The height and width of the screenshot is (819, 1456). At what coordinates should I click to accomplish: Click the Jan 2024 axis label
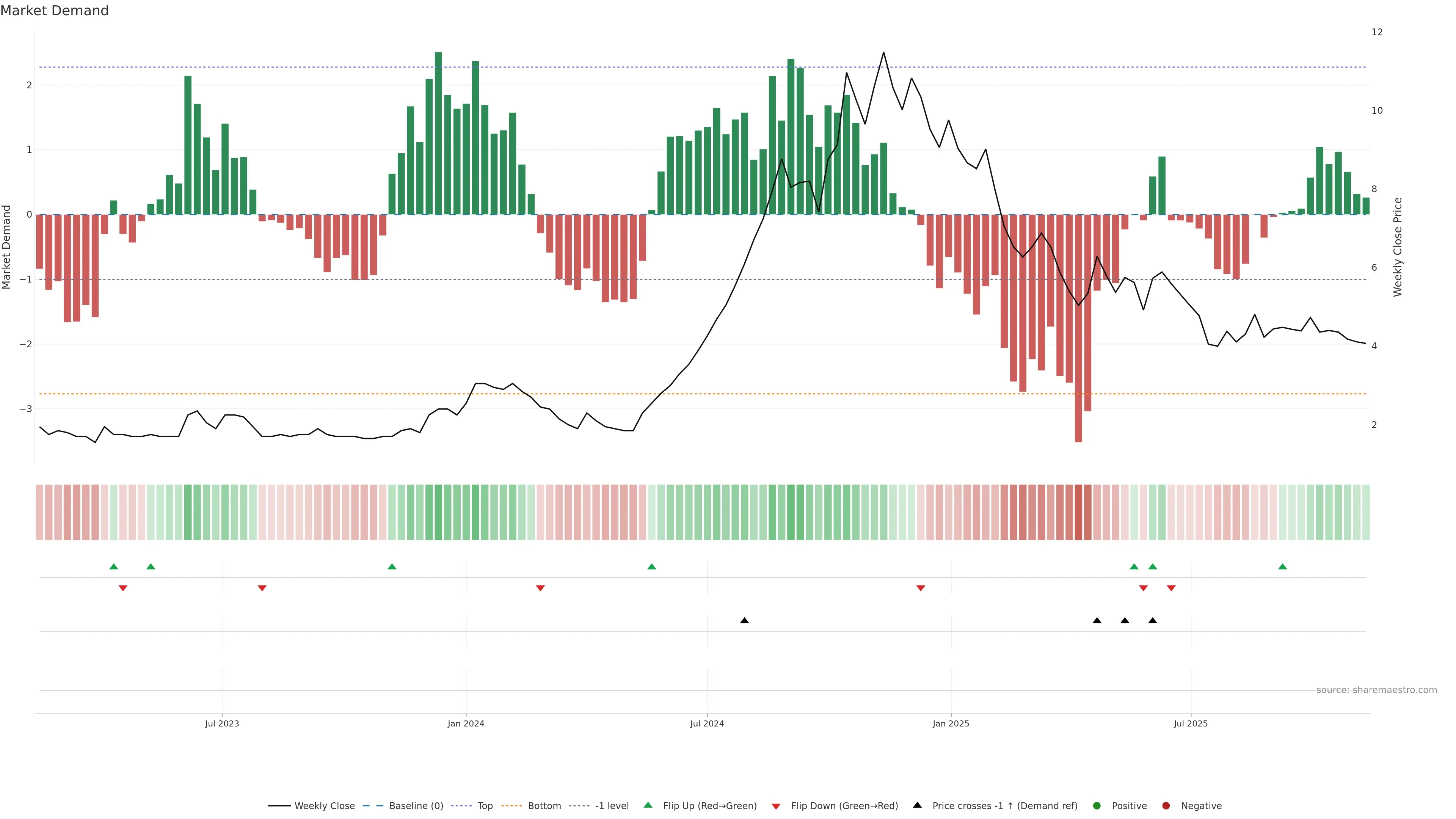pos(466,723)
